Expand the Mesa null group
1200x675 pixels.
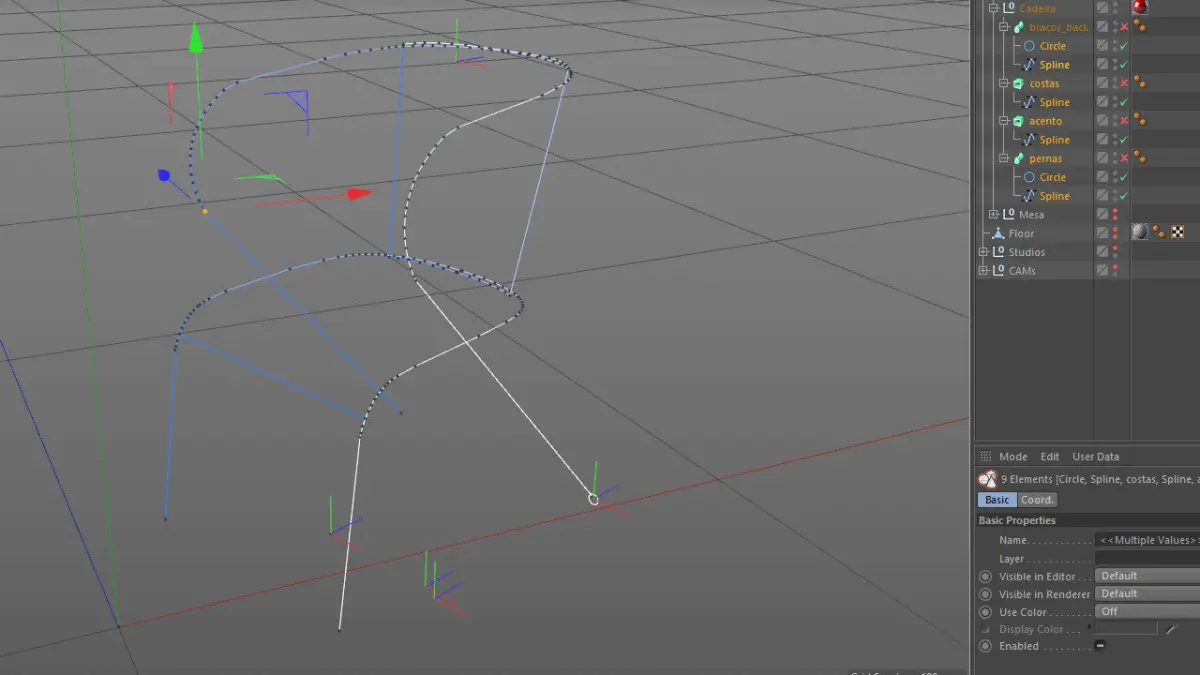tap(993, 215)
